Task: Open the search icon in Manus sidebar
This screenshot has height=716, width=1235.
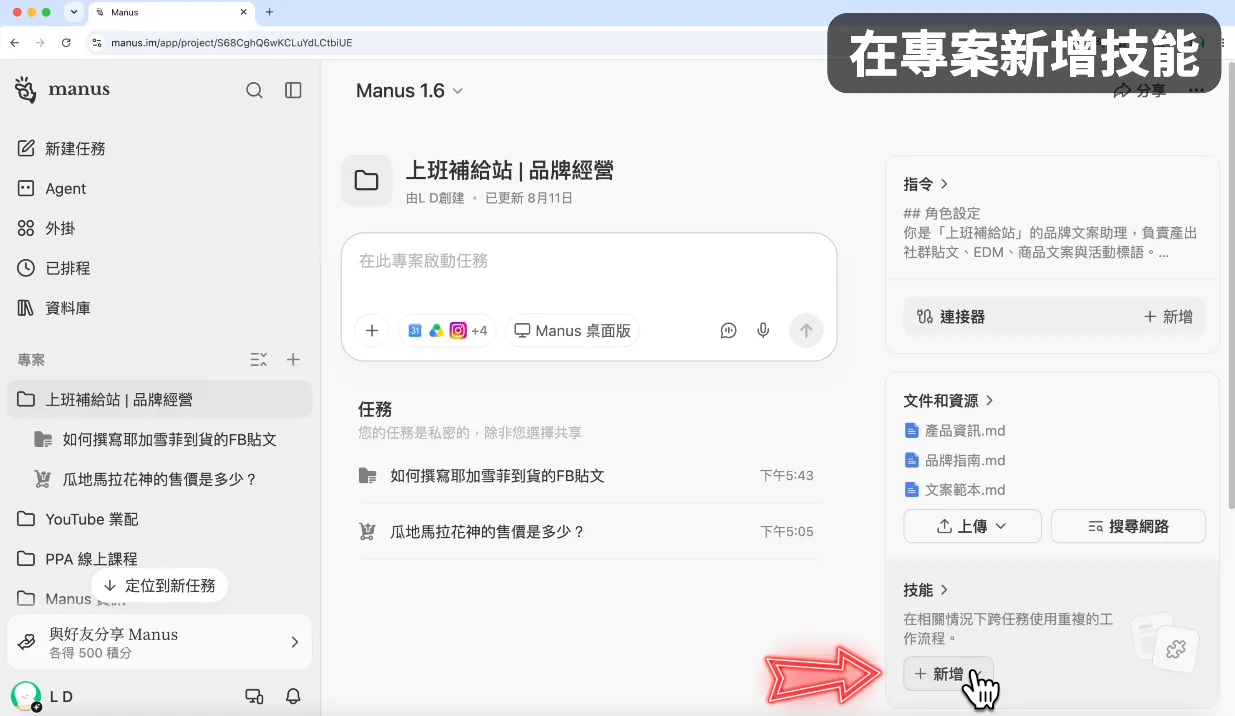Action: 254,90
